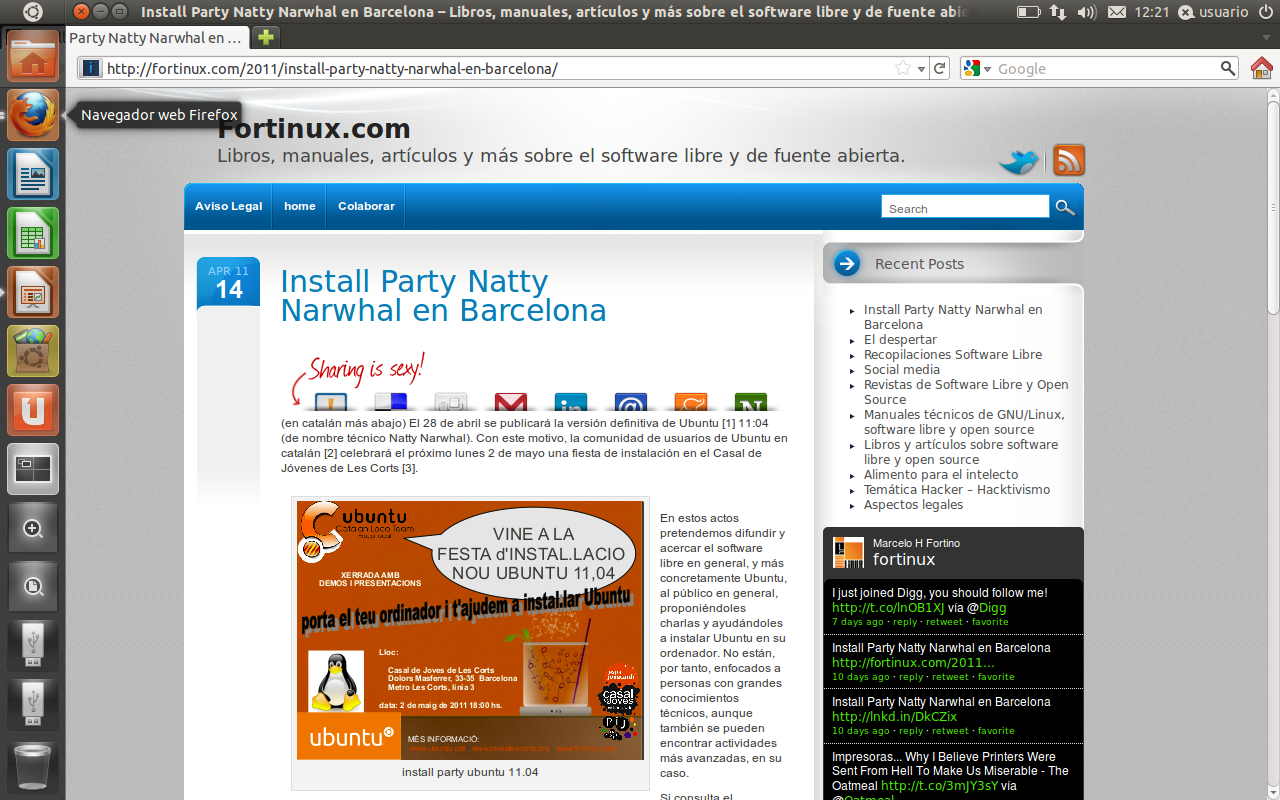Click the Firefox launcher icon

(x=33, y=115)
